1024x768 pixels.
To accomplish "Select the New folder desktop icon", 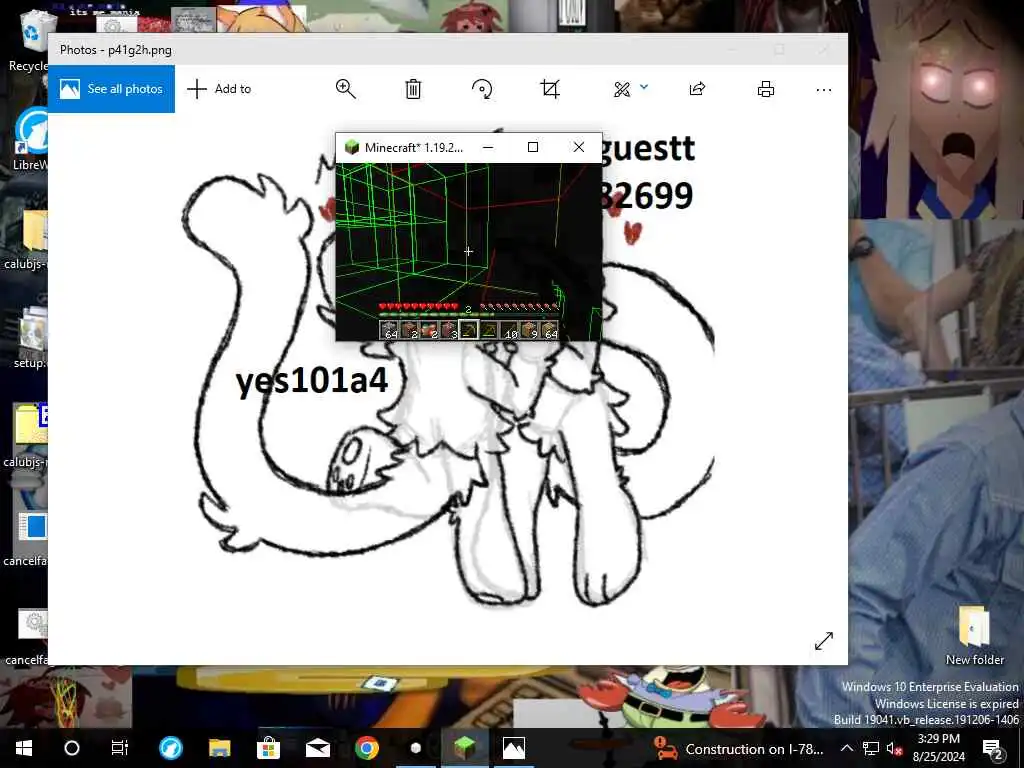I will pos(974,635).
